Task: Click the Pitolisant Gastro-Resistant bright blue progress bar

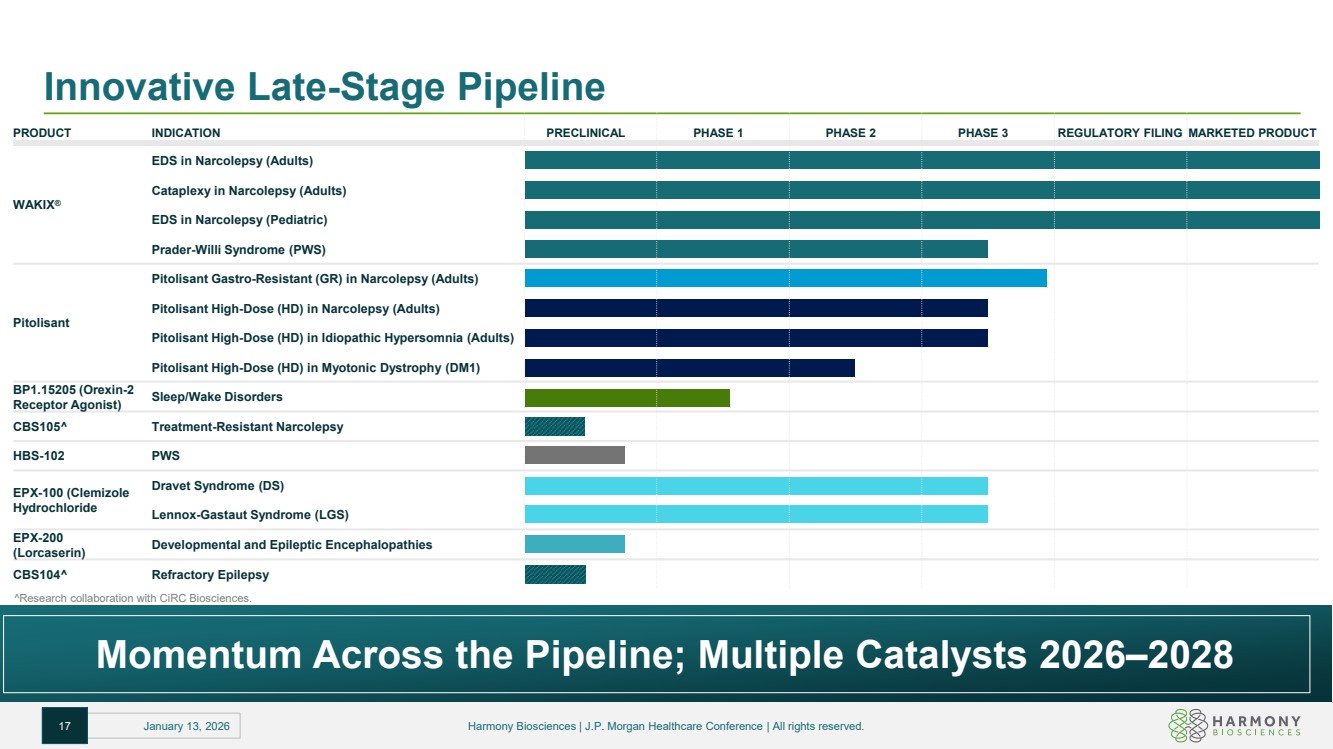Action: [x=785, y=278]
